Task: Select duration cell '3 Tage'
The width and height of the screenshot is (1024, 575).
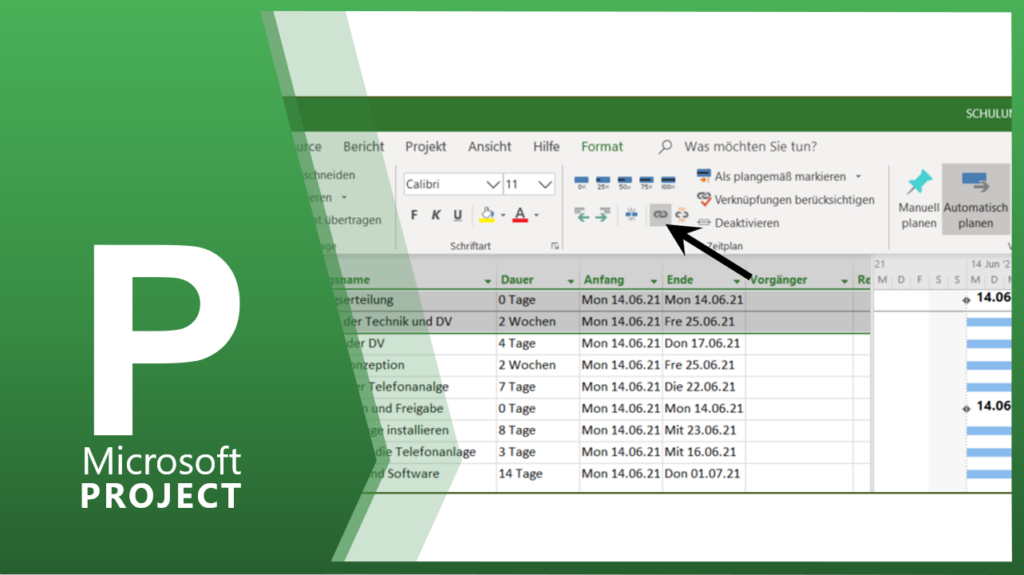Action: click(x=517, y=452)
